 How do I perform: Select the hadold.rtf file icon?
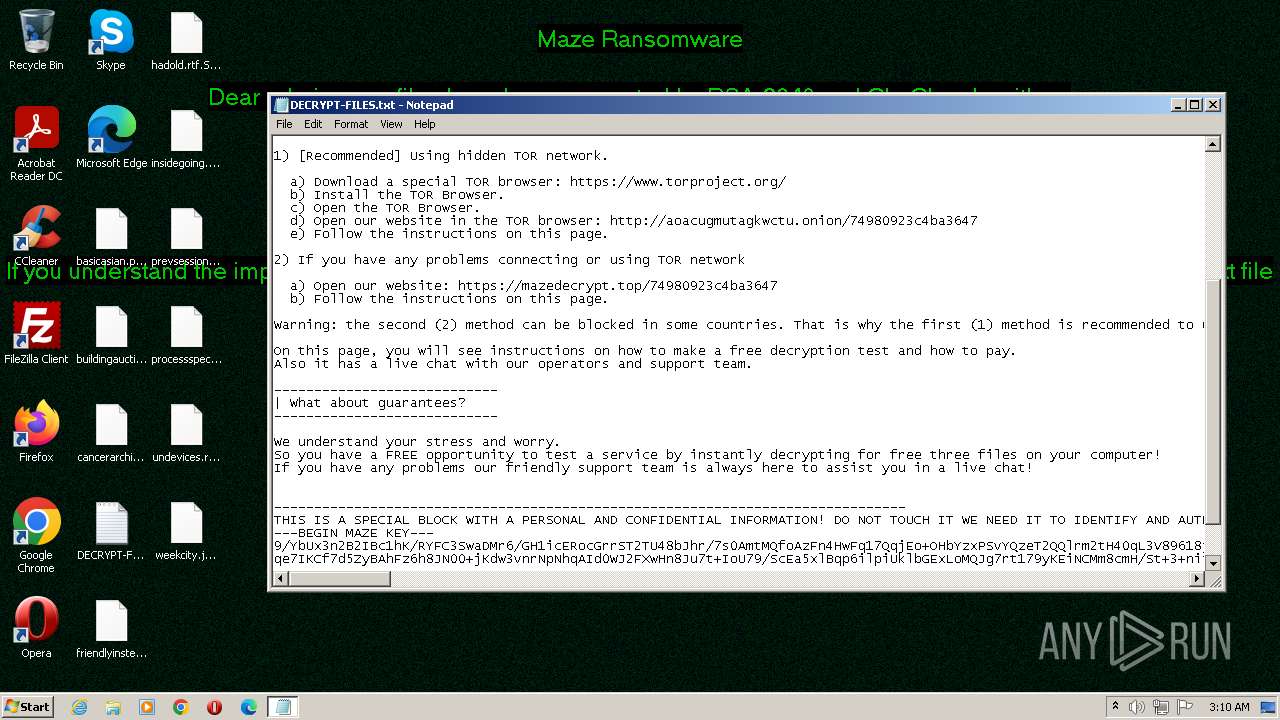186,40
